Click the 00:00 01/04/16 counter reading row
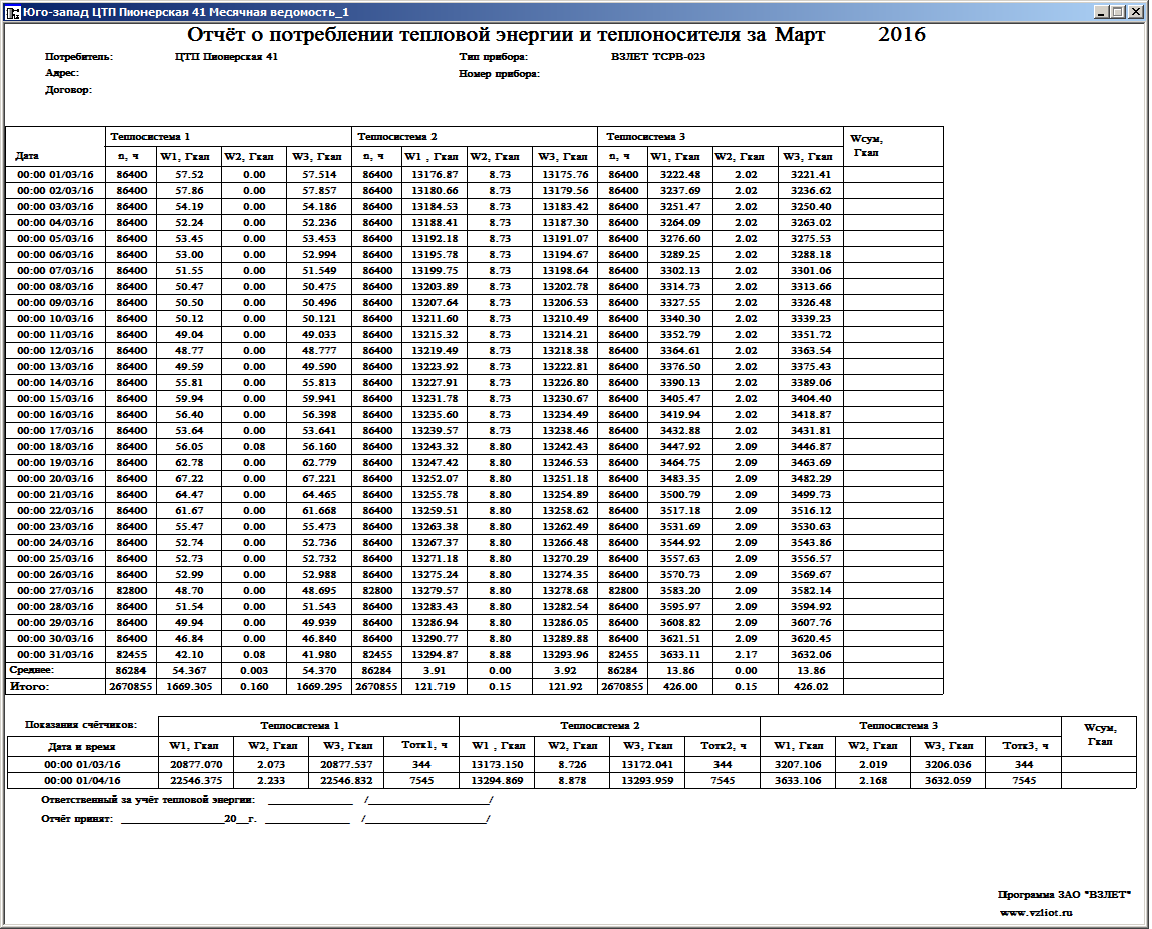This screenshot has width=1152, height=929. coord(82,780)
